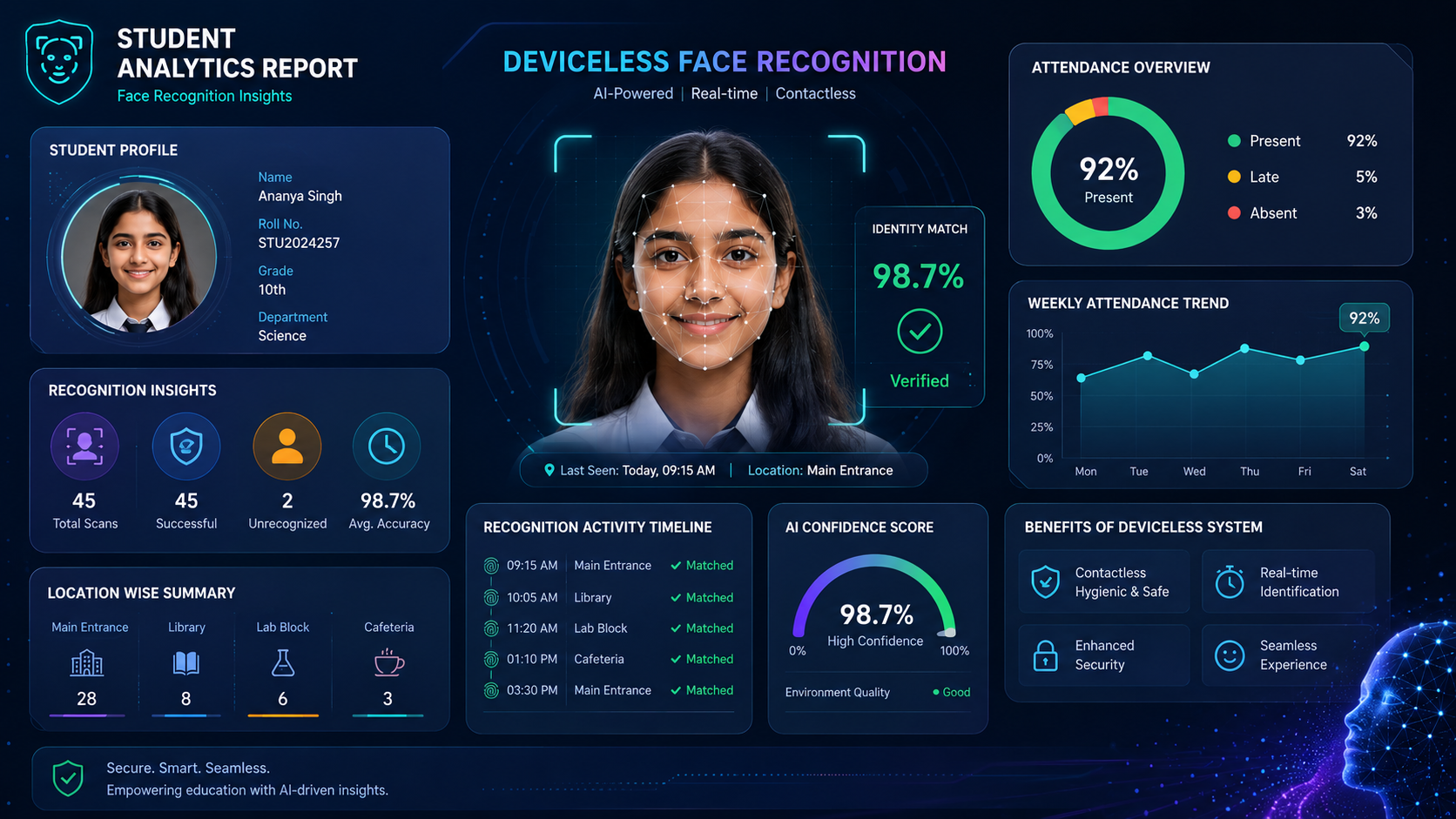Click the Matched checkmark for 09:15 AM
The image size is (1456, 819).
pos(676,566)
